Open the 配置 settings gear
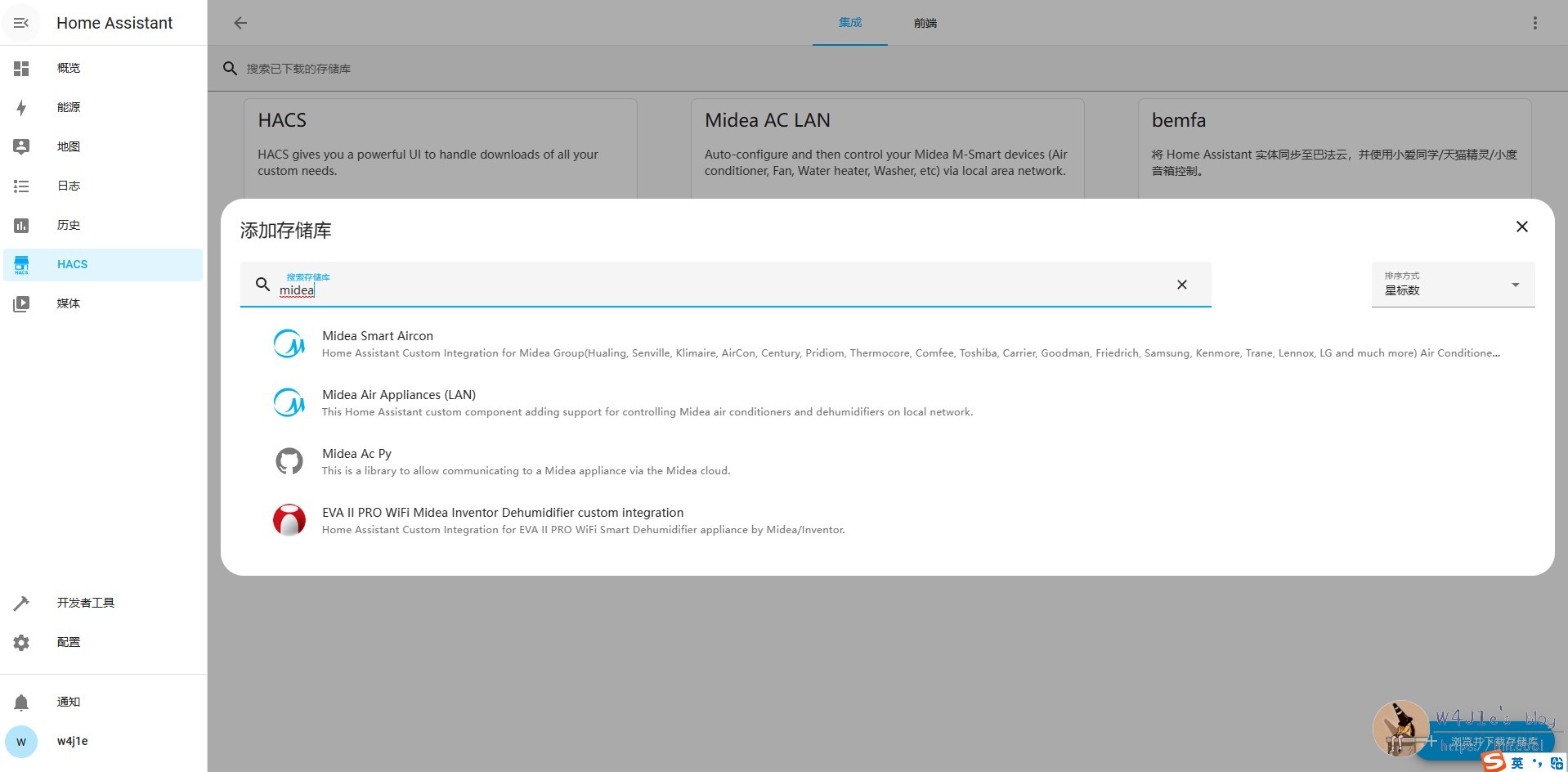 click(x=21, y=643)
